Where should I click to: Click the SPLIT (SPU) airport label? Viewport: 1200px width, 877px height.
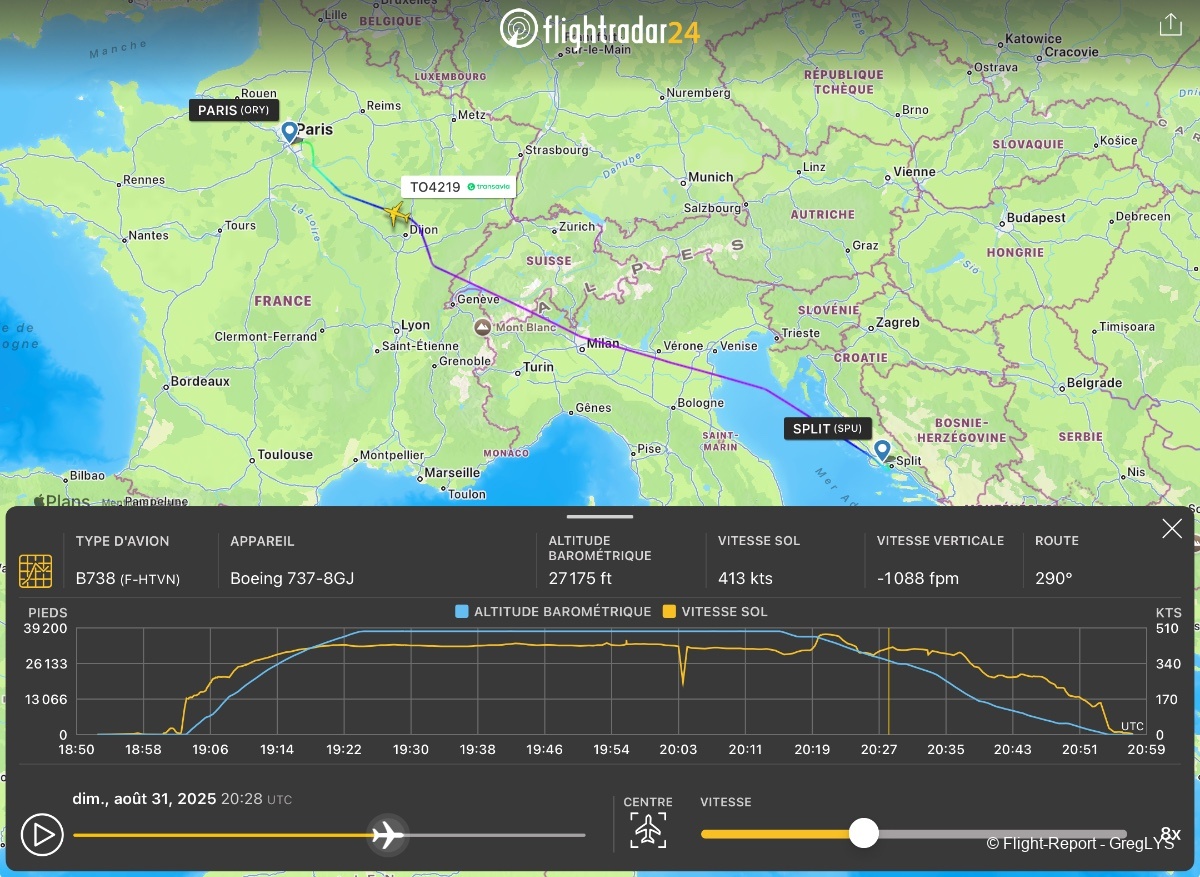coord(827,429)
